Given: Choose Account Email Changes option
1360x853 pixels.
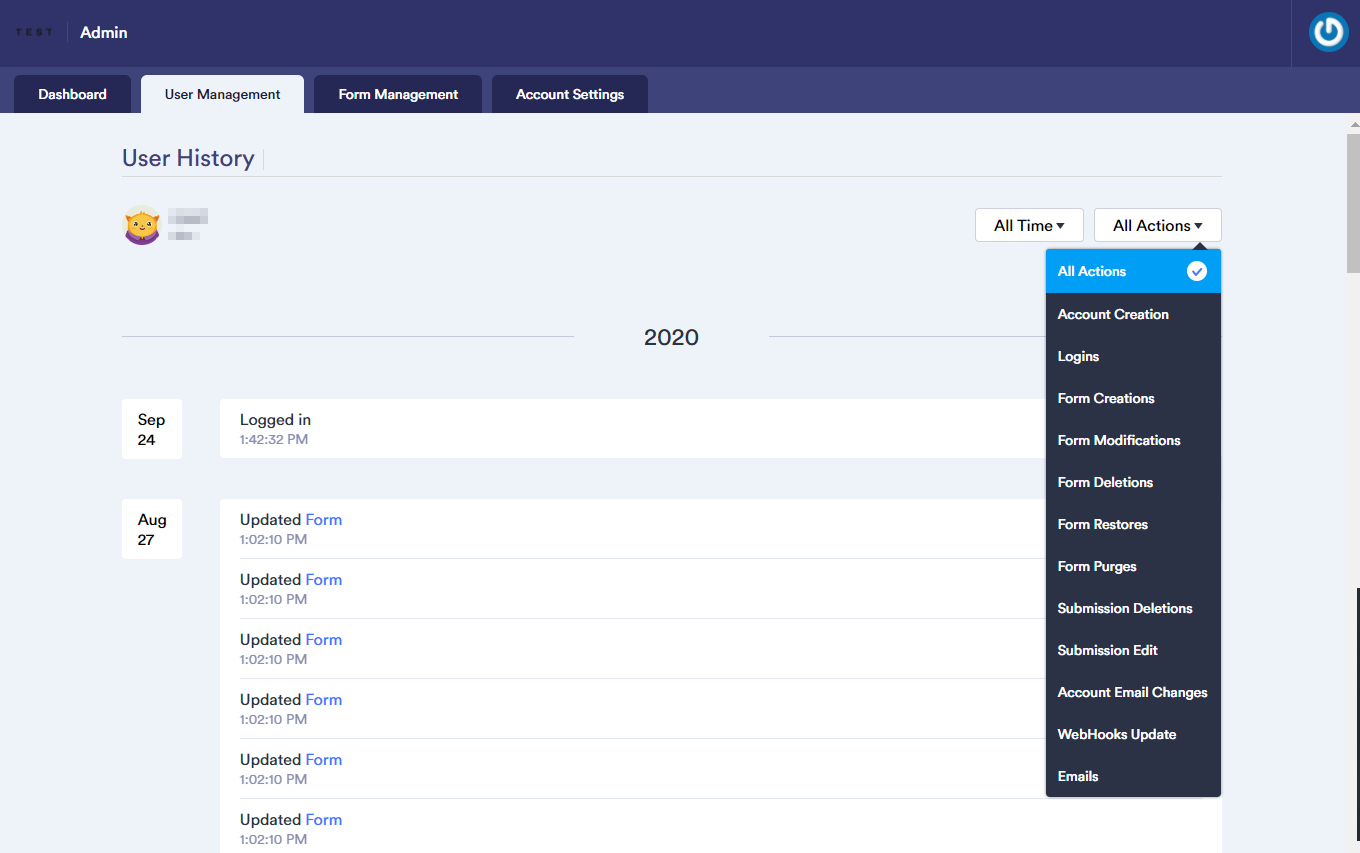Looking at the screenshot, I should (x=1132, y=692).
